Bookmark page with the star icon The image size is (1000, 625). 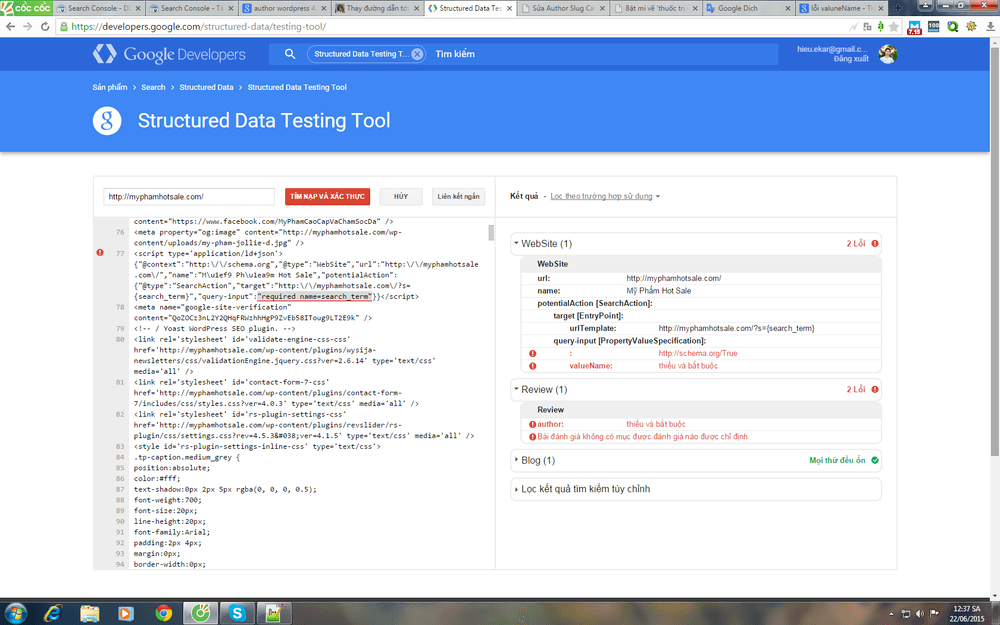894,27
